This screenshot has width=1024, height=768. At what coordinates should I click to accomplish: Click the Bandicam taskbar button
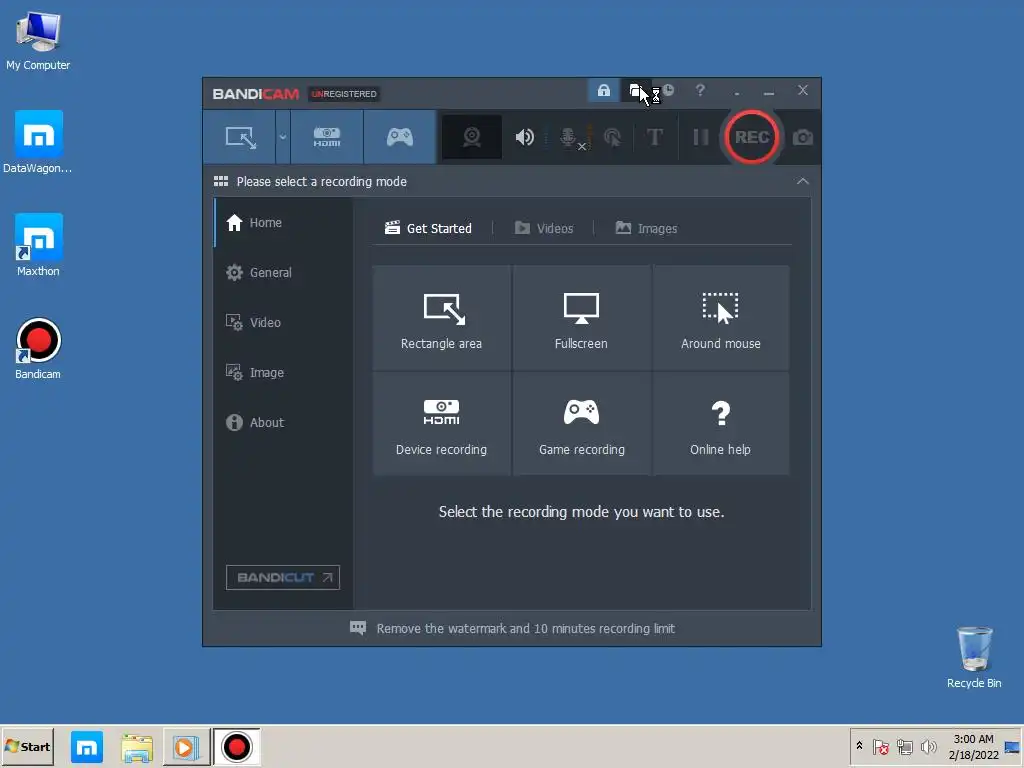click(x=236, y=747)
